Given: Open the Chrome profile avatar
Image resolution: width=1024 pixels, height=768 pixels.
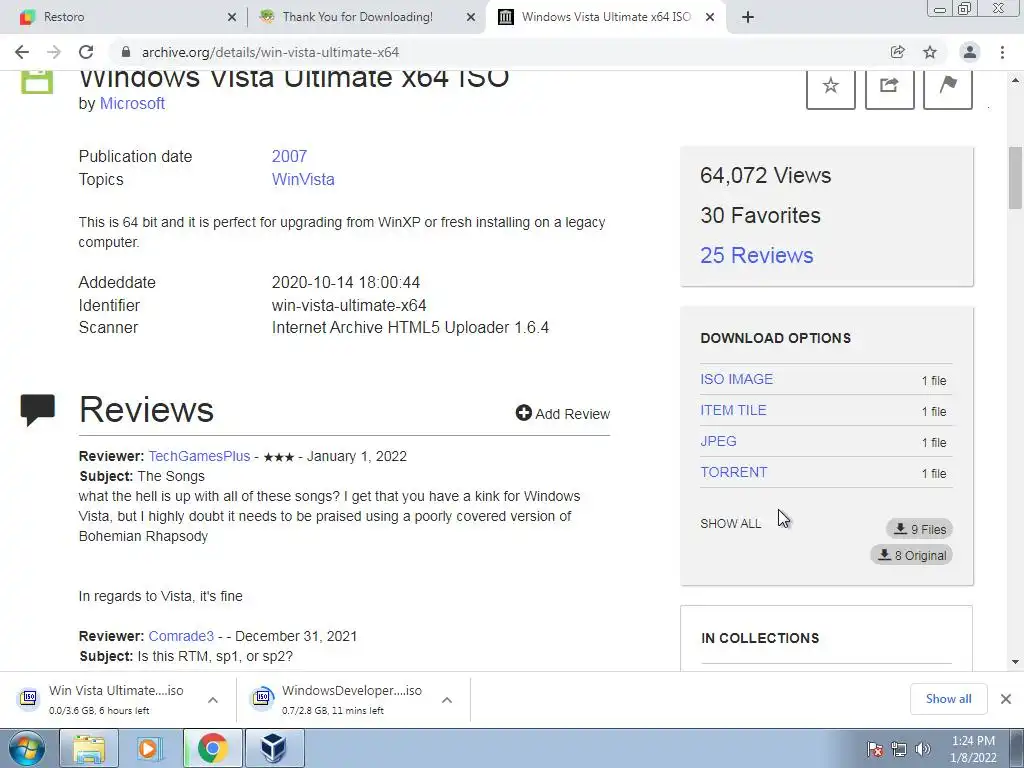Looking at the screenshot, I should [x=970, y=52].
